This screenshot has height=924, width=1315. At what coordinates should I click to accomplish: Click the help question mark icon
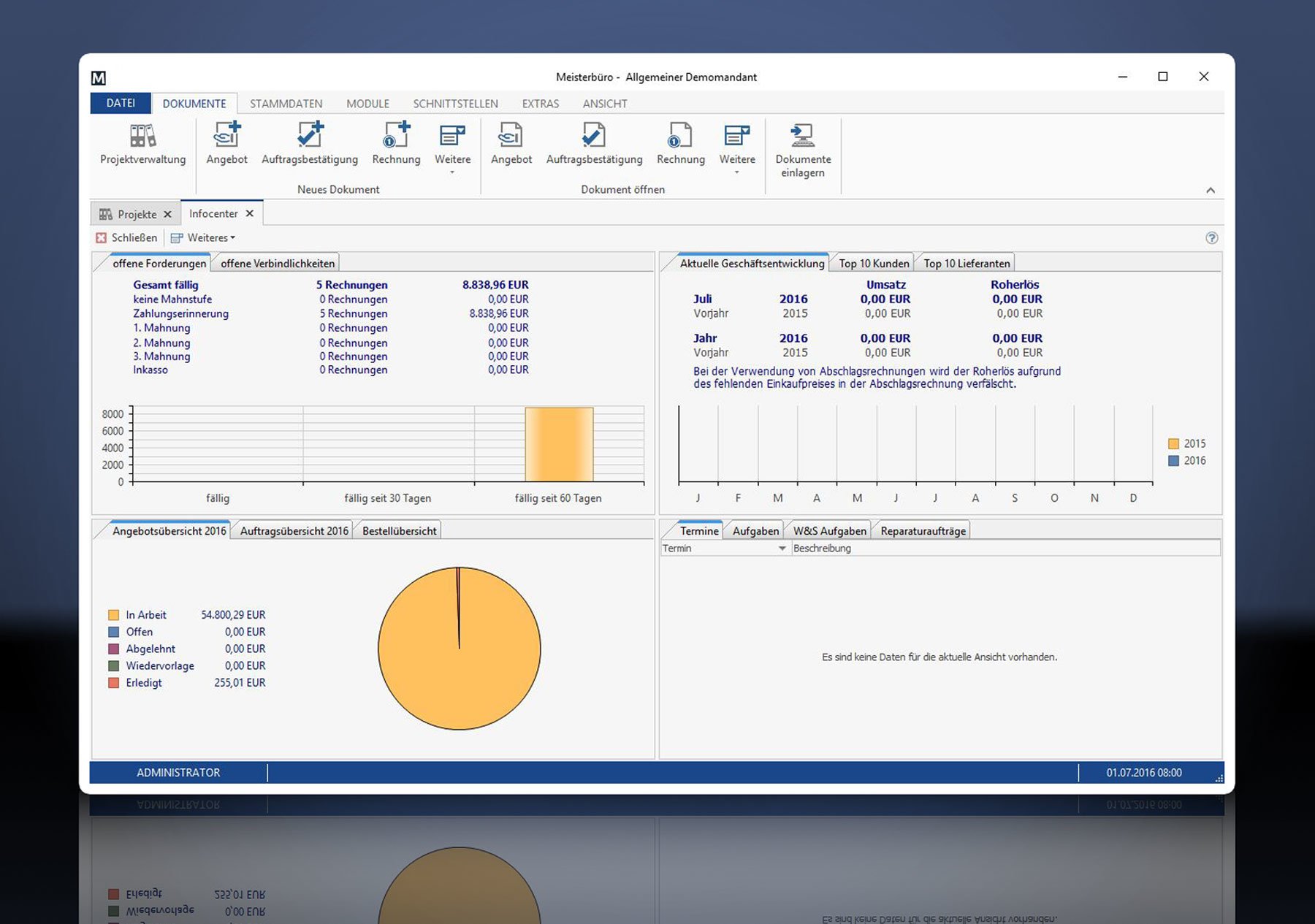pyautogui.click(x=1211, y=238)
